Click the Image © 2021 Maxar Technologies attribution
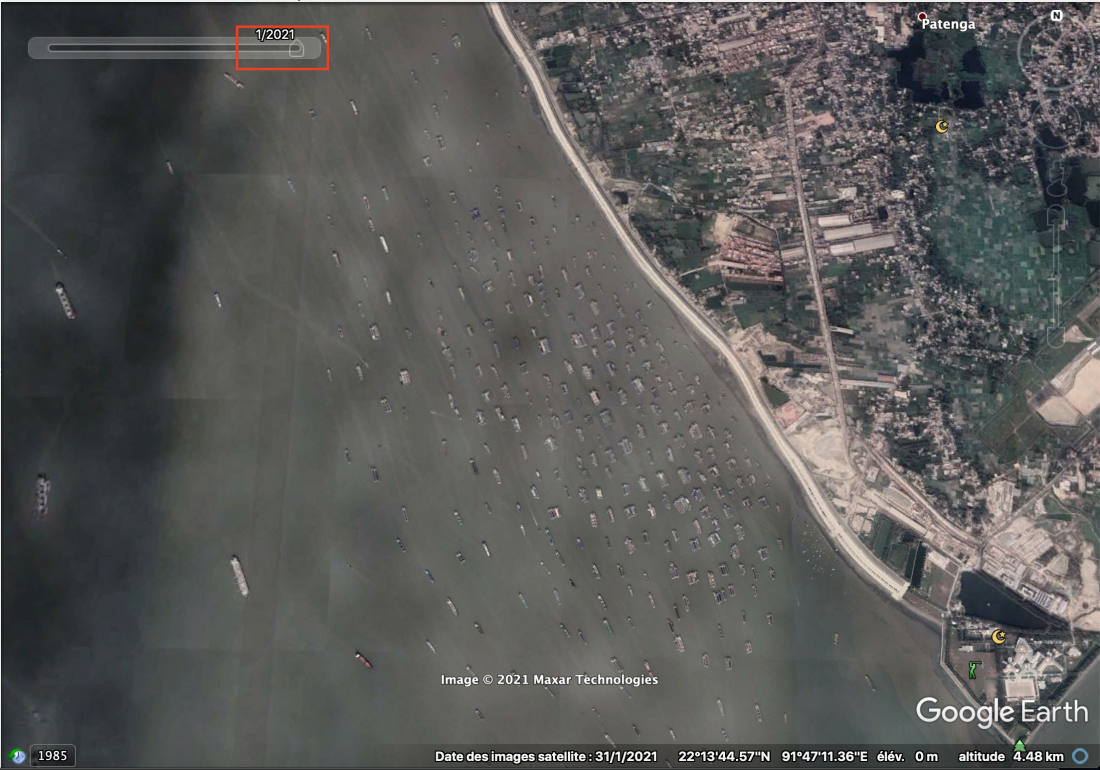This screenshot has width=1100, height=770. click(x=549, y=680)
